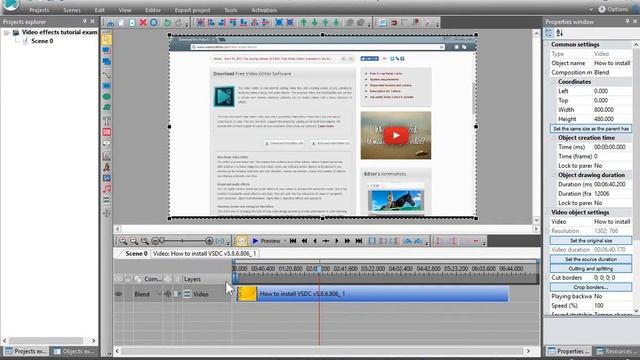Click the Width value field 800.000
This screenshot has width=640, height=360.
612,110
